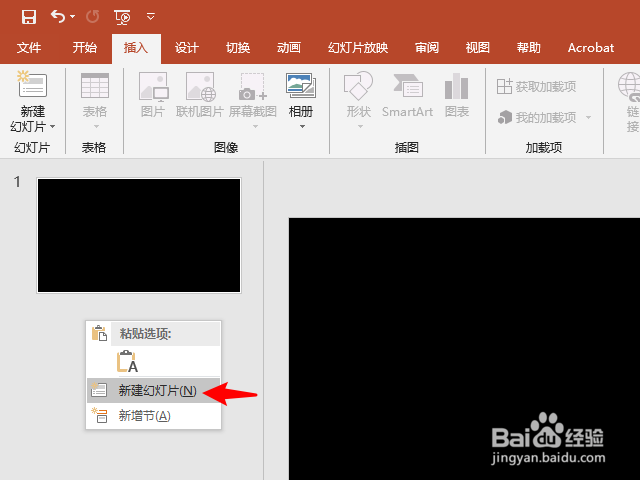Click the 新建幻灯片 ribbon icon
The image size is (640, 480).
(32, 84)
